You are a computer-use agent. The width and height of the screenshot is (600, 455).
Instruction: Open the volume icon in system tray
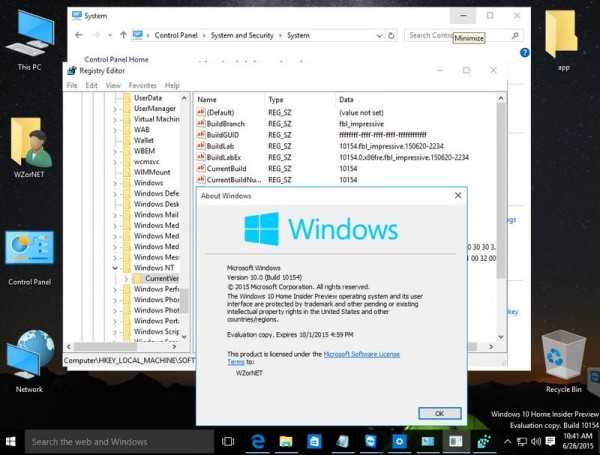coord(536,442)
